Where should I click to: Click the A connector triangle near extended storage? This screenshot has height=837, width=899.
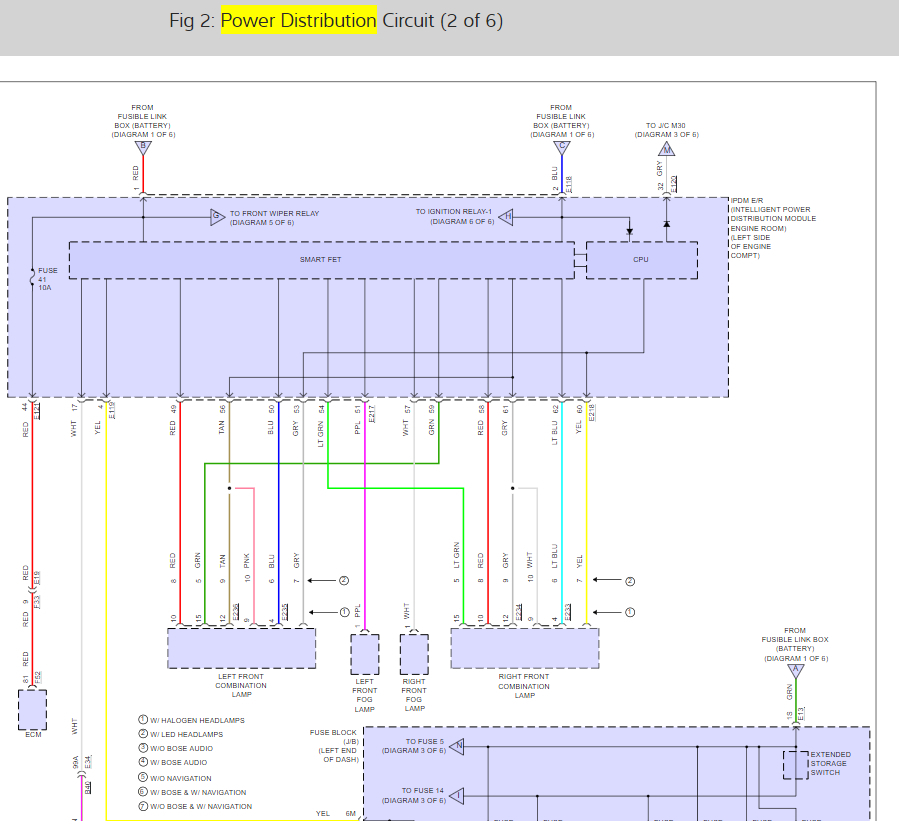[796, 671]
